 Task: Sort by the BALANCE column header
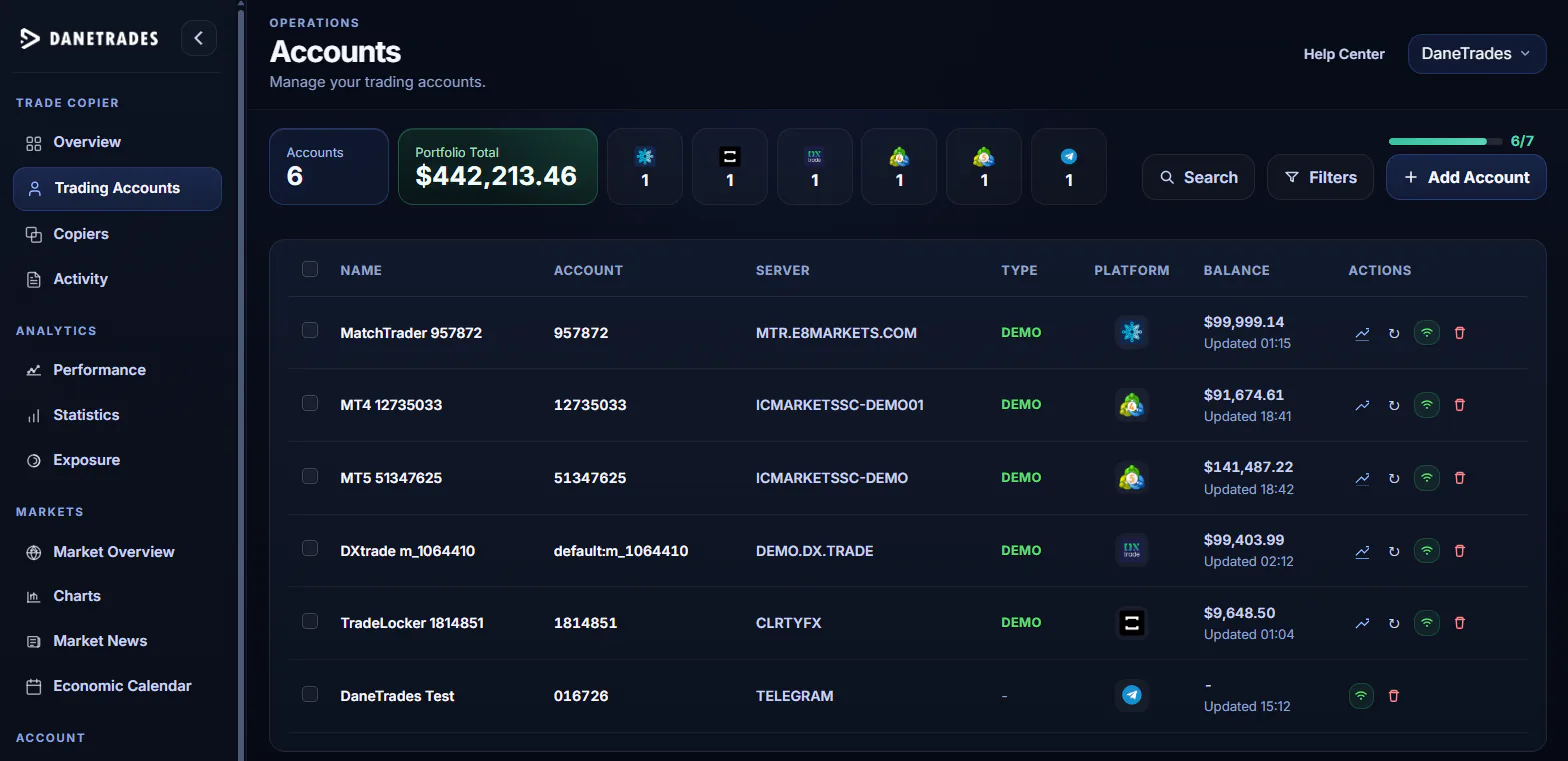point(1236,270)
